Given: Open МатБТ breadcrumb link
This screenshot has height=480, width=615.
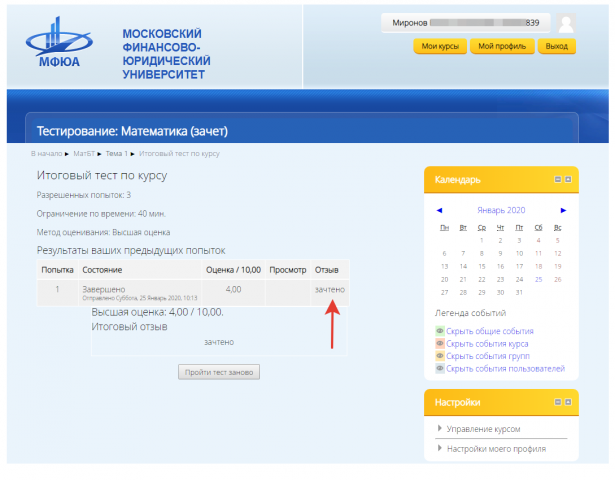Looking at the screenshot, I should tap(84, 154).
